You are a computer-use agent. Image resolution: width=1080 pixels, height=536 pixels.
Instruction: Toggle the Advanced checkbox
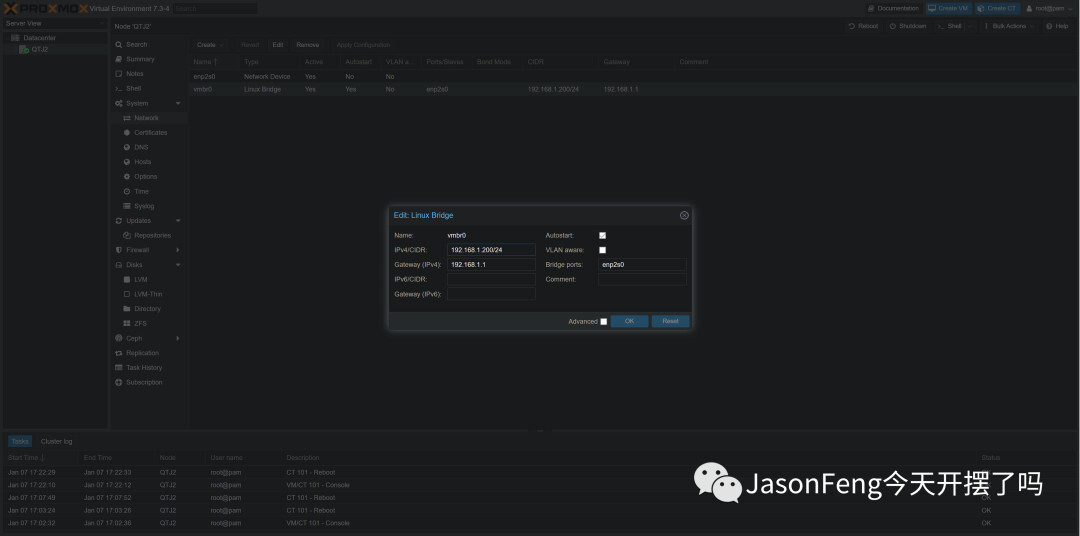tap(604, 322)
